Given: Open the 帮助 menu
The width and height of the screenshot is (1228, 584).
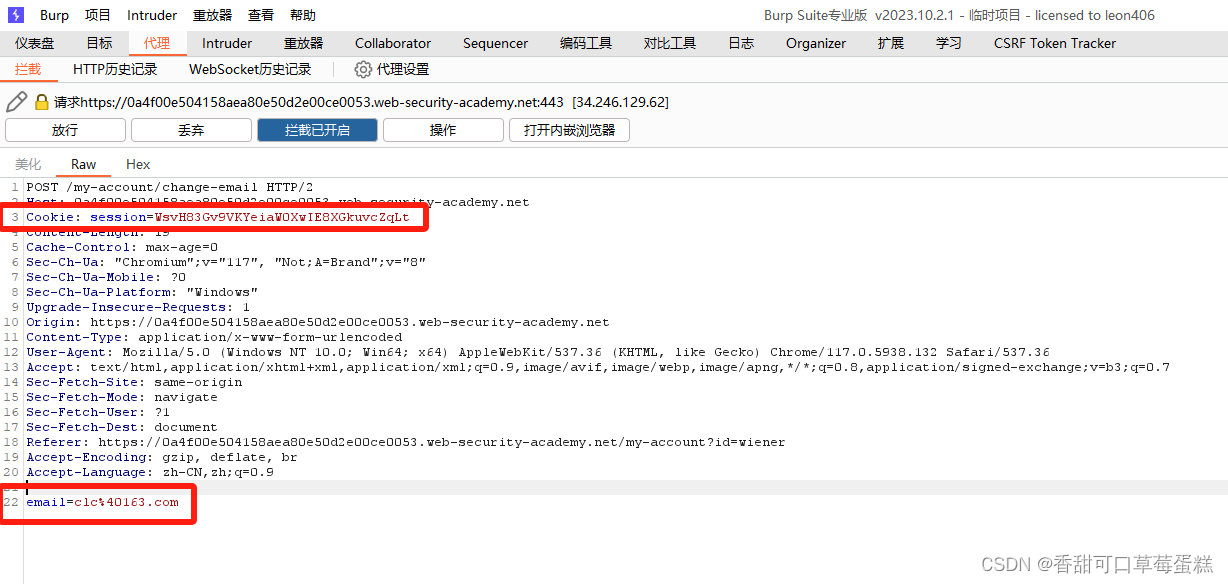Looking at the screenshot, I should point(303,15).
